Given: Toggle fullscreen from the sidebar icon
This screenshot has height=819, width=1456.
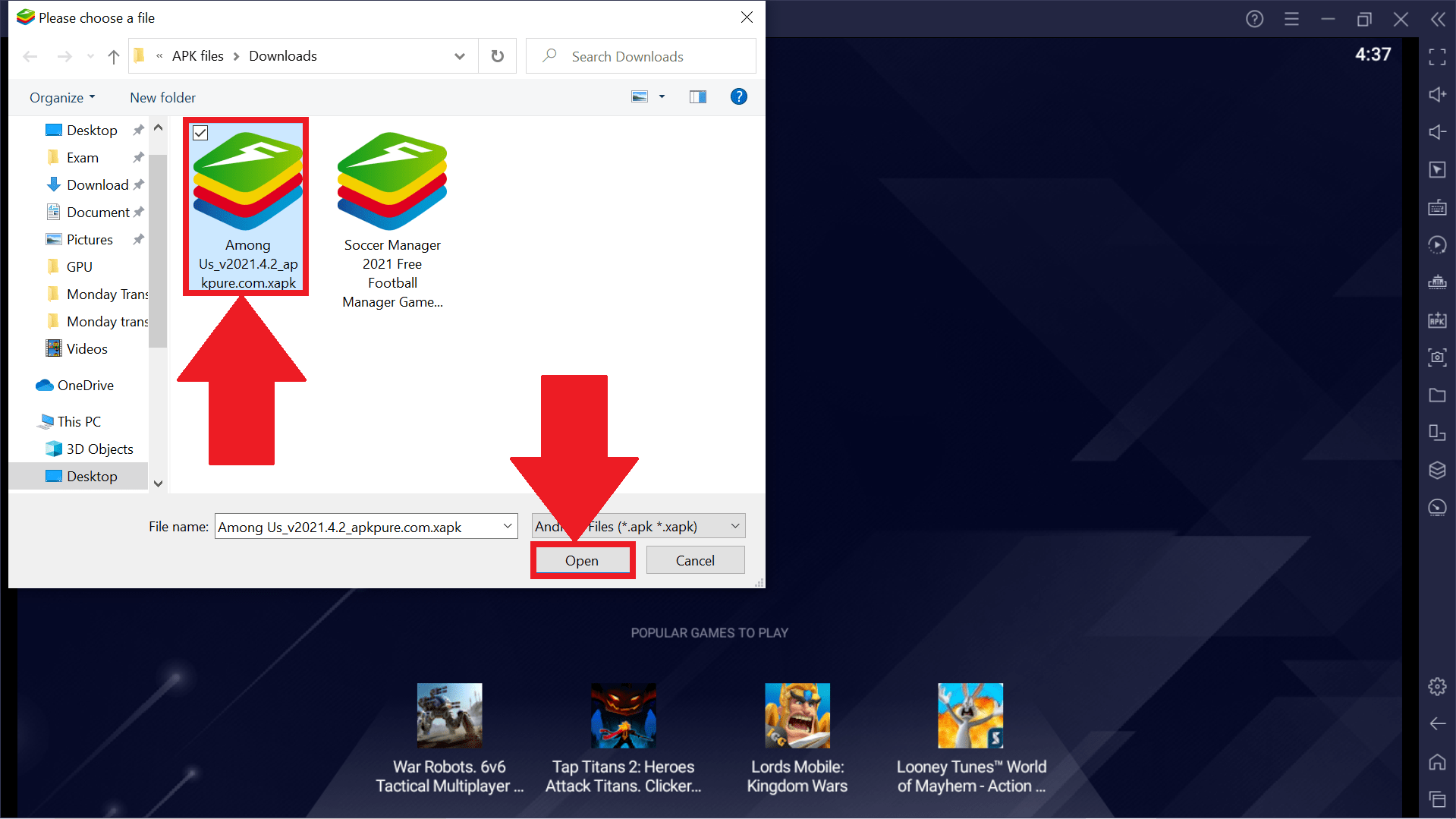Looking at the screenshot, I should click(1437, 58).
